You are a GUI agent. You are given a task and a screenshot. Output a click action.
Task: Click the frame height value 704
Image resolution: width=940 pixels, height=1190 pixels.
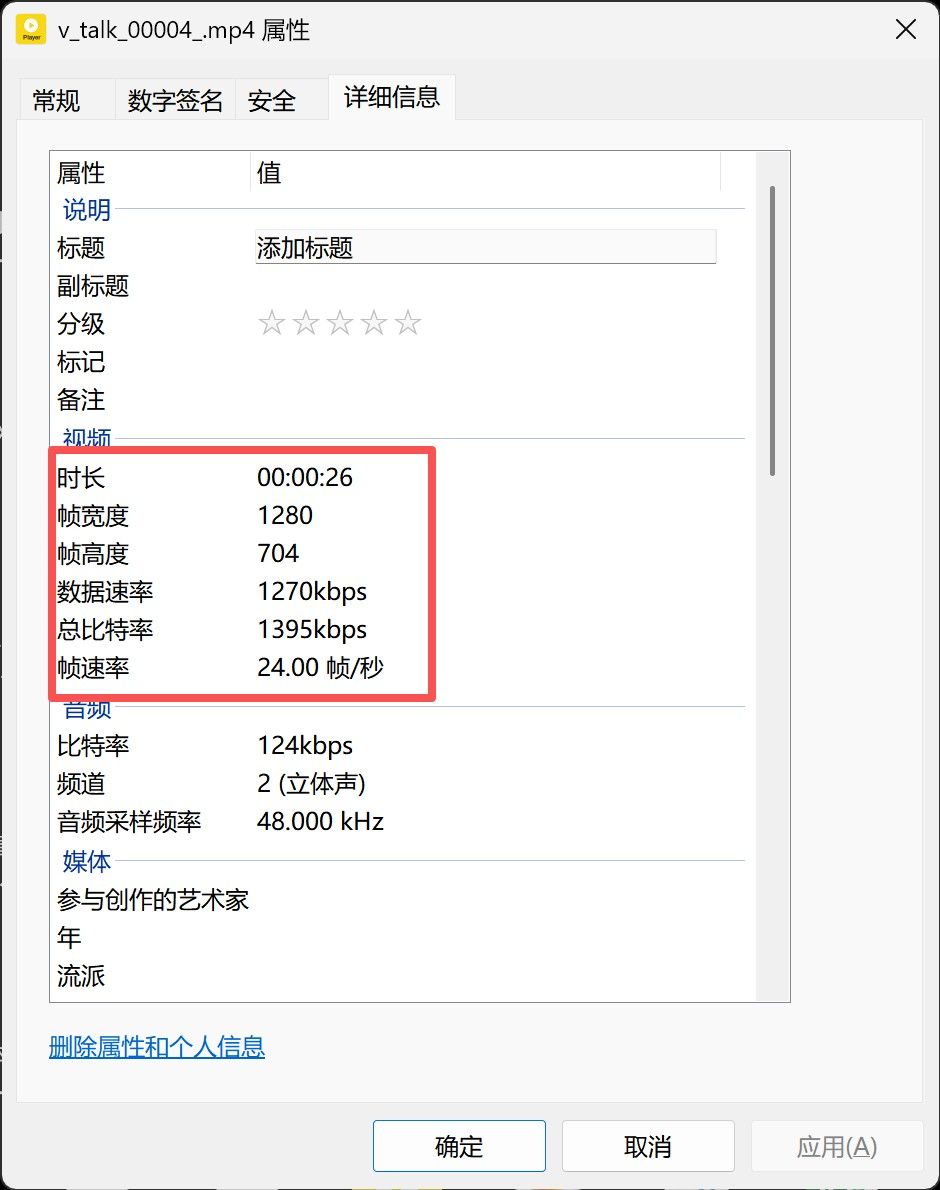278,553
